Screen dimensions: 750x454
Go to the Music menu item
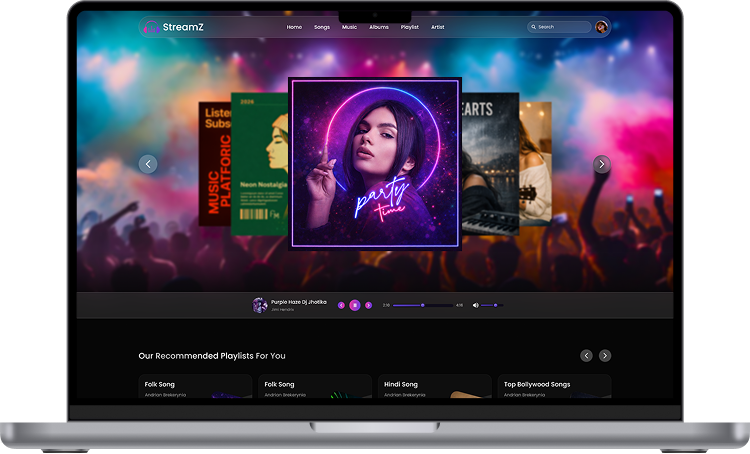click(x=349, y=27)
